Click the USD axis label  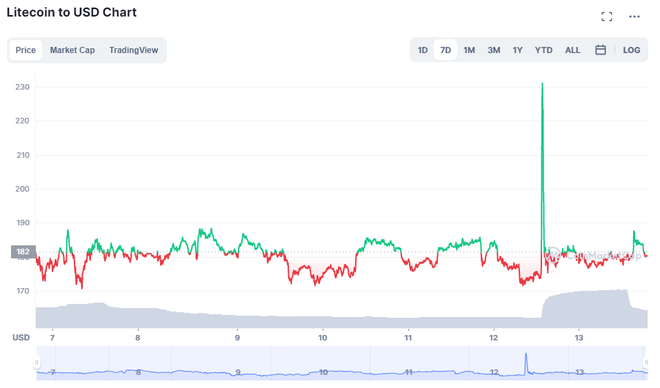click(21, 338)
